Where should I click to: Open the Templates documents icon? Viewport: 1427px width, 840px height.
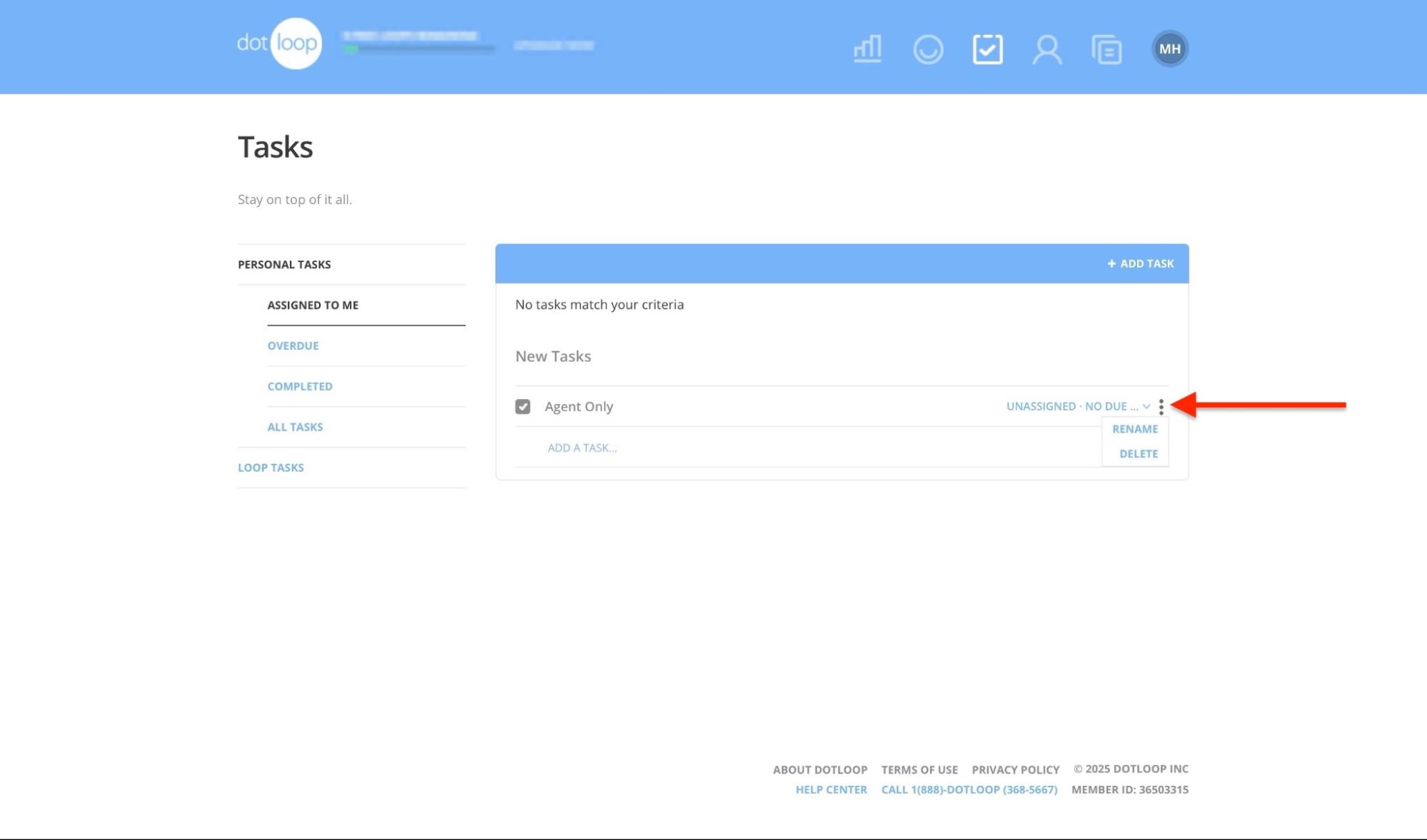coord(1106,49)
